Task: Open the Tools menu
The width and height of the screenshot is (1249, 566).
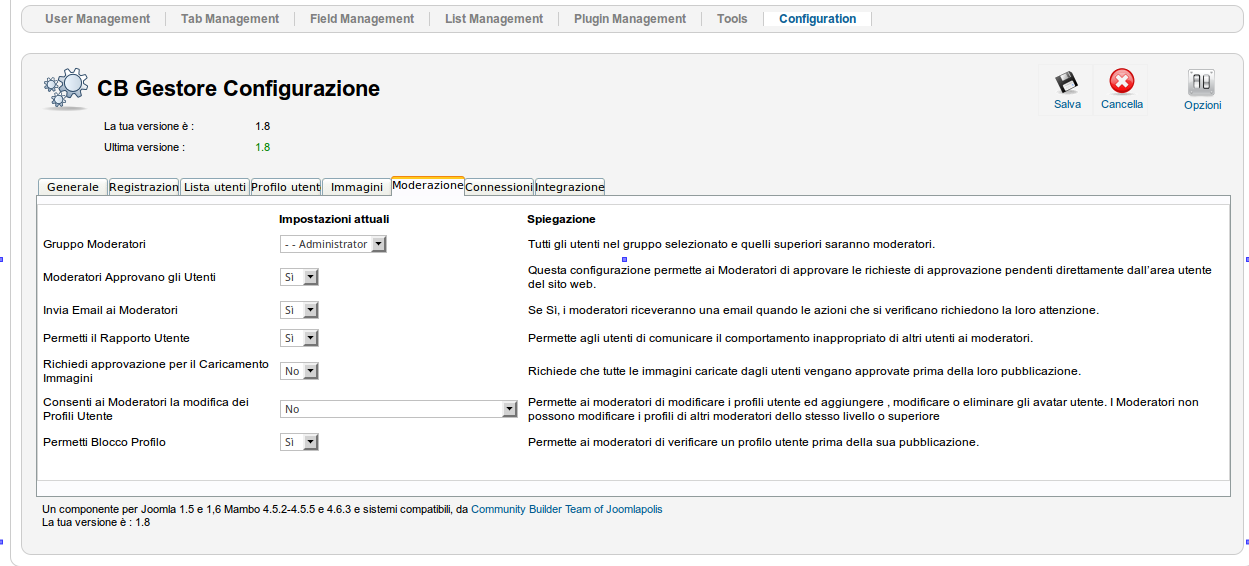Action: pyautogui.click(x=732, y=19)
